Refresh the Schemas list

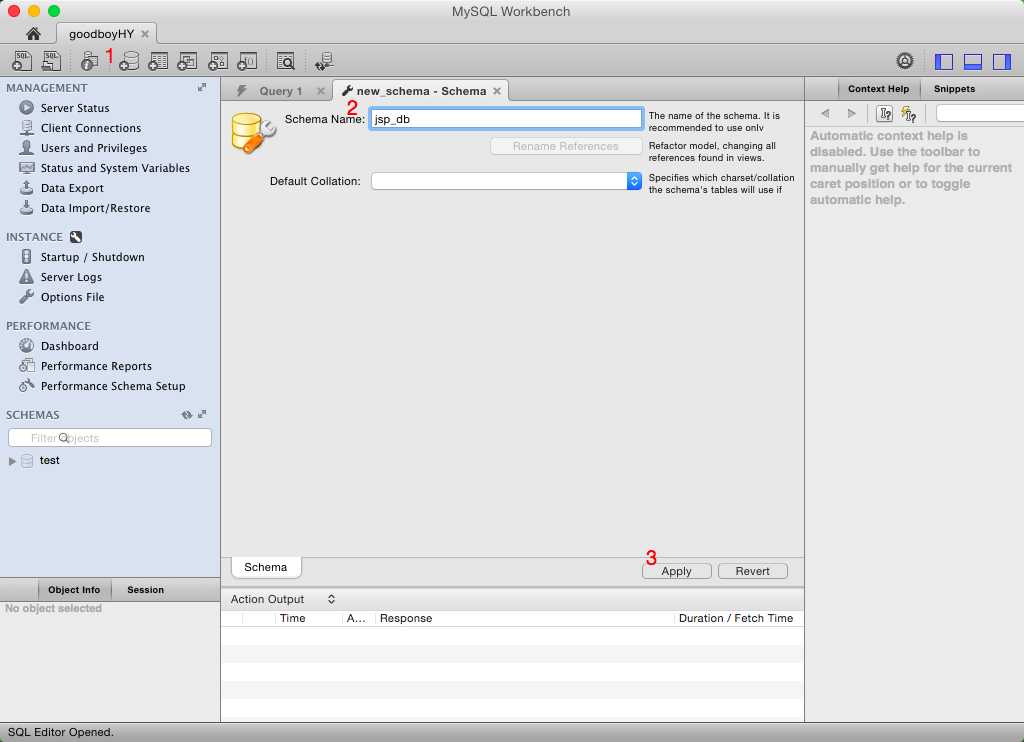point(187,415)
